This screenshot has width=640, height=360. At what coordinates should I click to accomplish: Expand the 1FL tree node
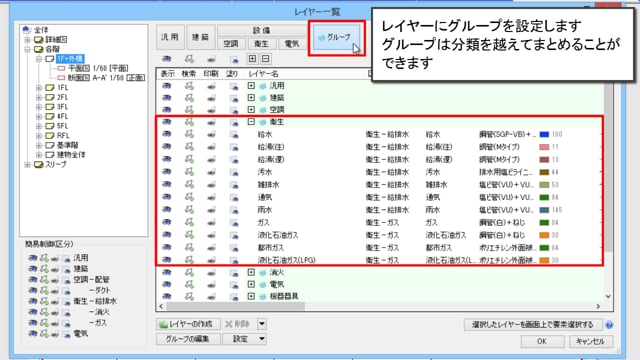click(39, 88)
